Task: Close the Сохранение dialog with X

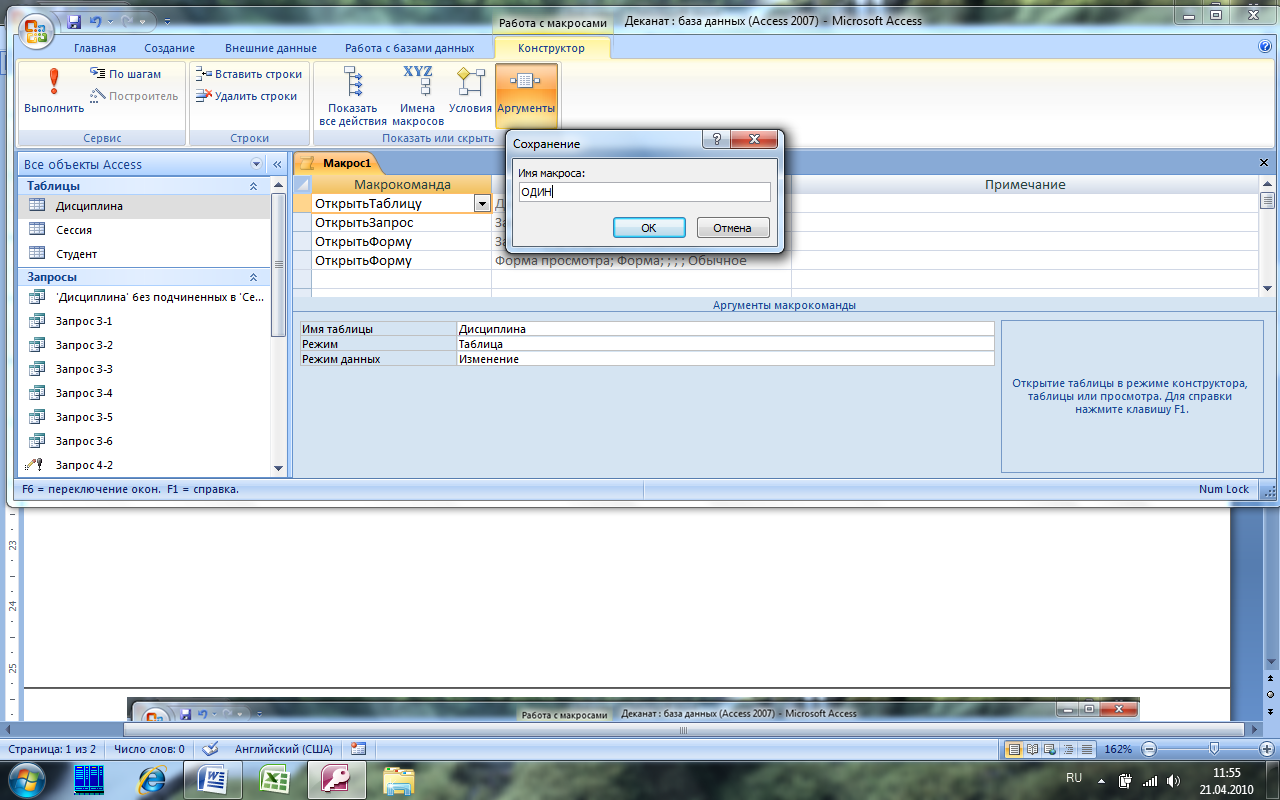Action: (x=754, y=140)
